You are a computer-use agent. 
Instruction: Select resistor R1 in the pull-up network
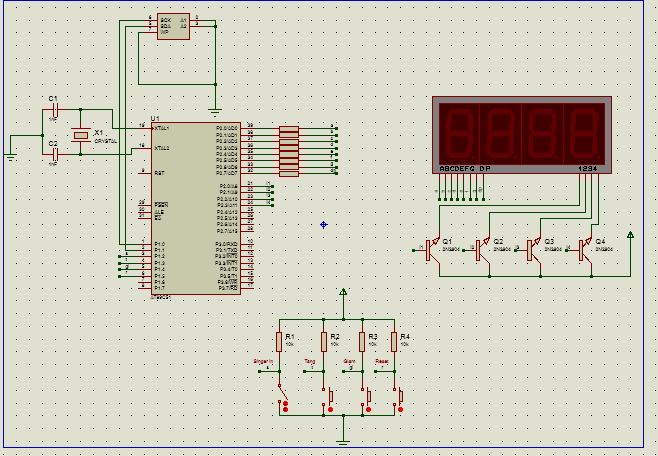(279, 342)
